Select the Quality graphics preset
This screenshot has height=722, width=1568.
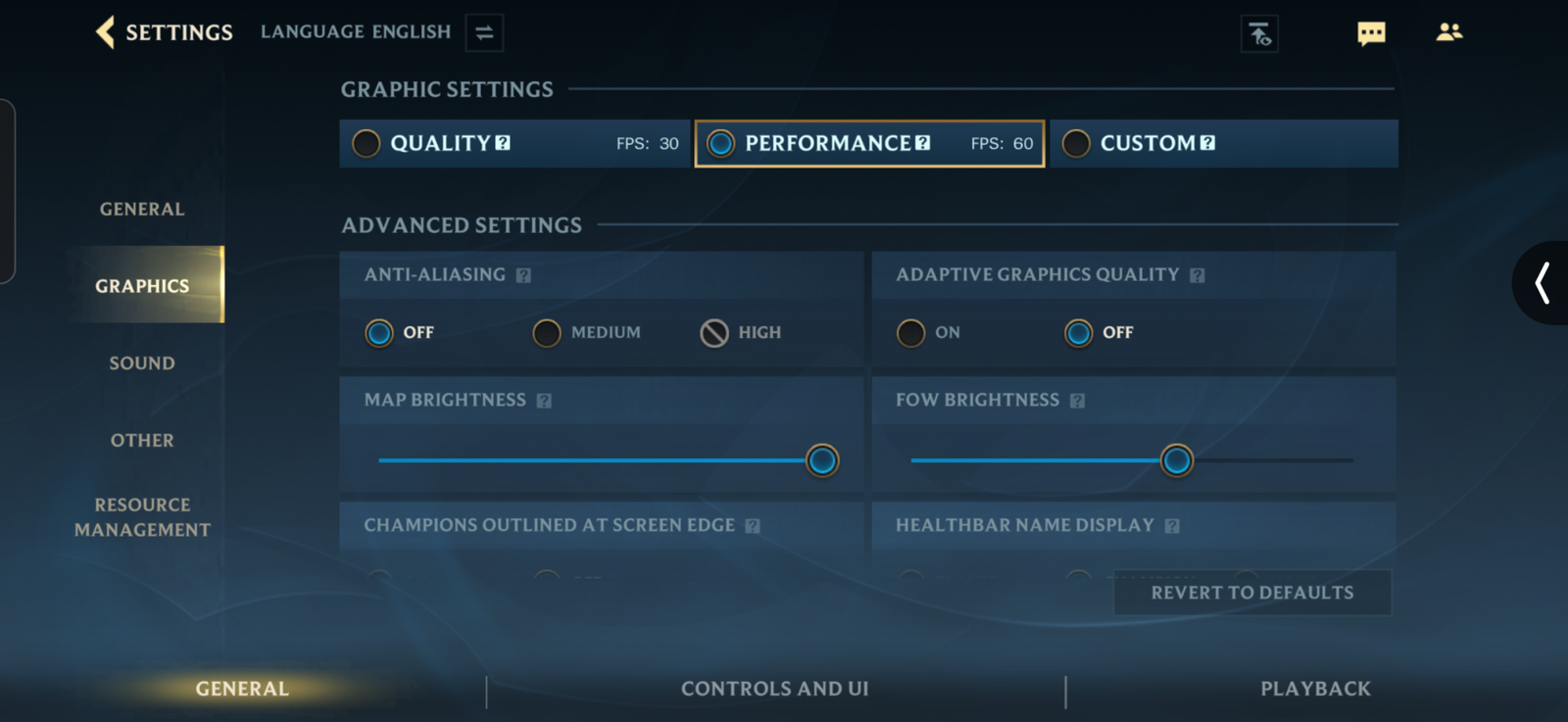coord(514,143)
